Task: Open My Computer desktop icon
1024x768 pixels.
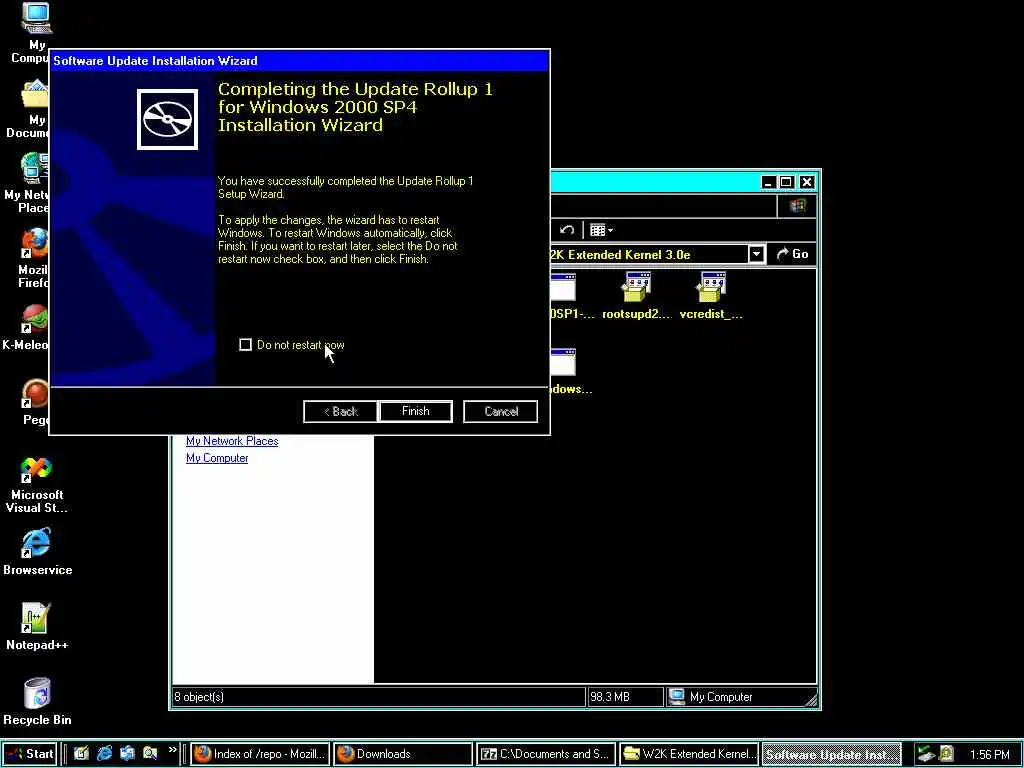Action: point(36,33)
